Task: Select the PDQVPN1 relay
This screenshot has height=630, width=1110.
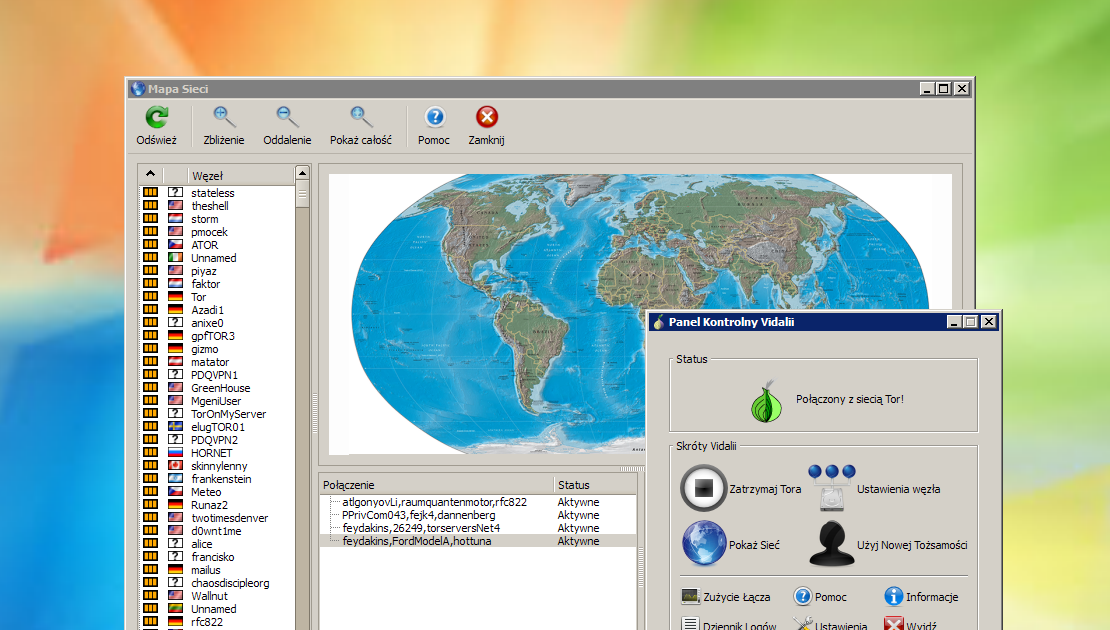Action: click(x=214, y=375)
